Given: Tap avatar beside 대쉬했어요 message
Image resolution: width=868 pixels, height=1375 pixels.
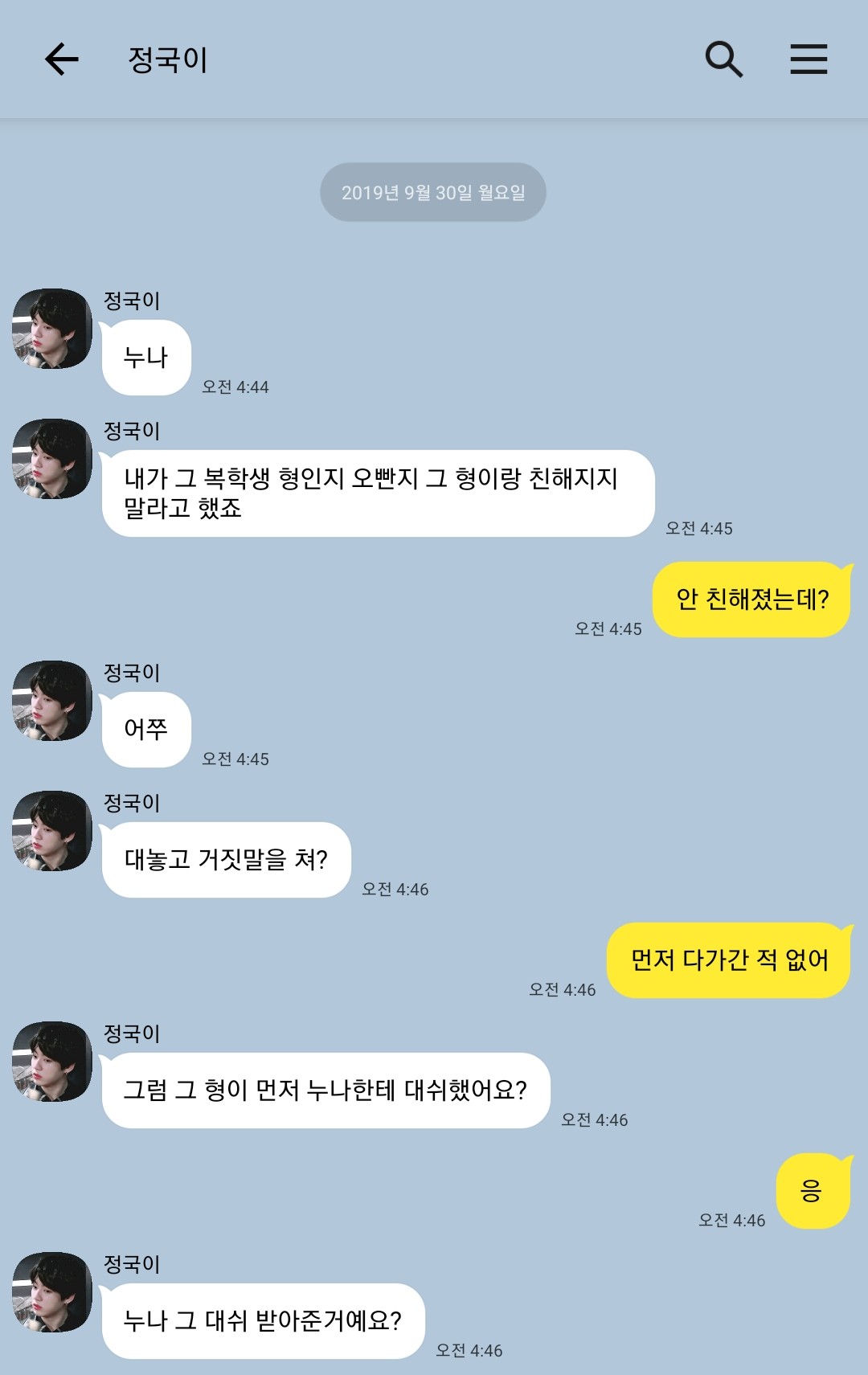Looking at the screenshot, I should point(52,1062).
